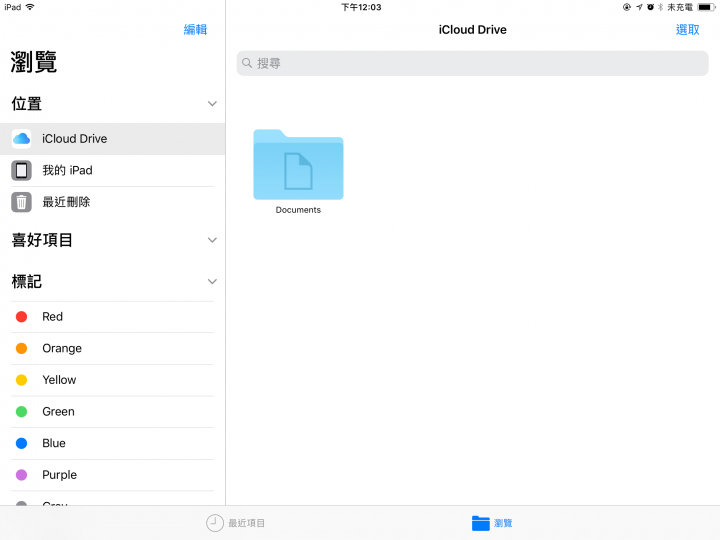
Task: Tap the alarm clock status icon
Action: (x=650, y=7)
